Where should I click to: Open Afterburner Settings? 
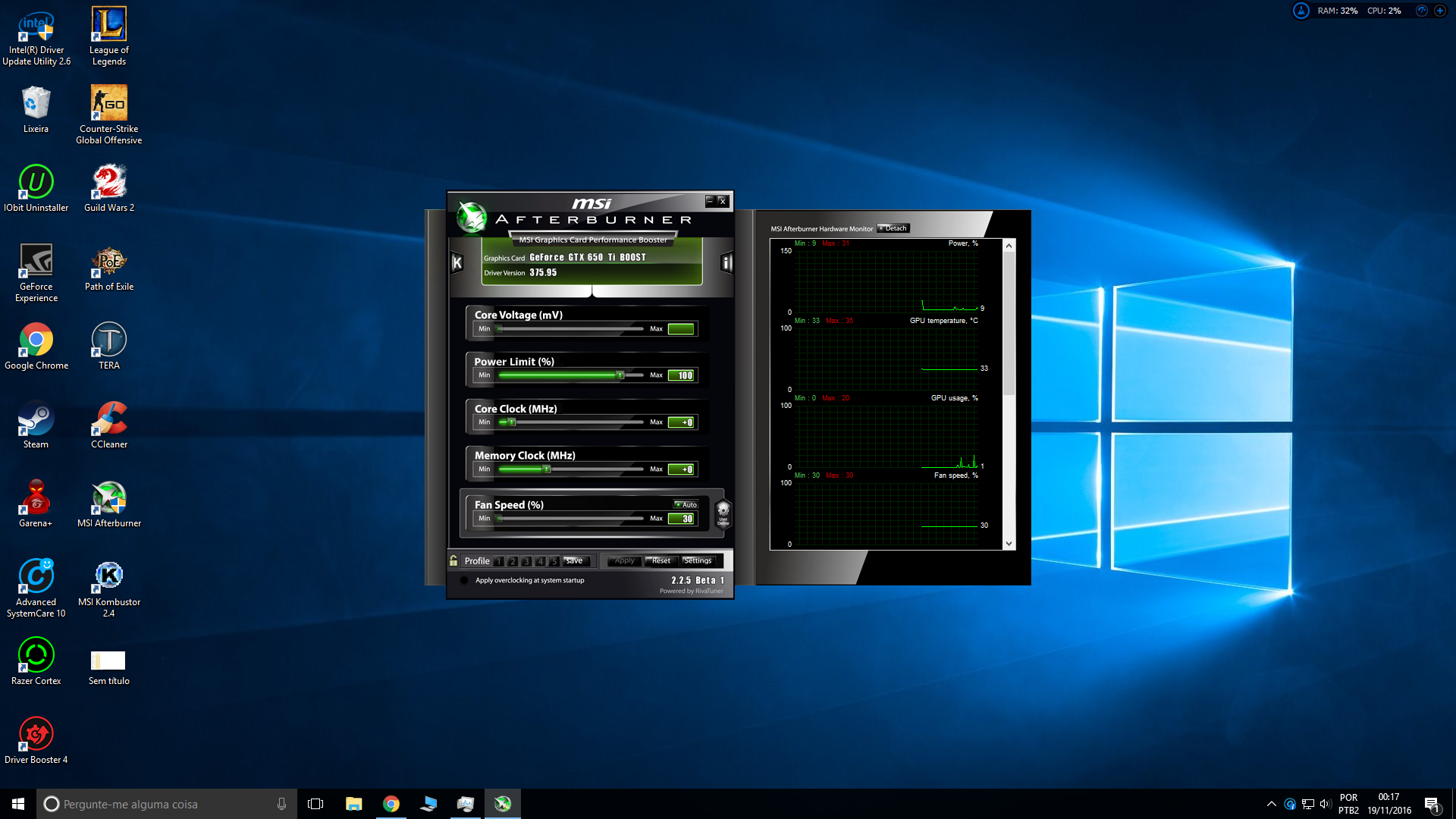(x=698, y=561)
